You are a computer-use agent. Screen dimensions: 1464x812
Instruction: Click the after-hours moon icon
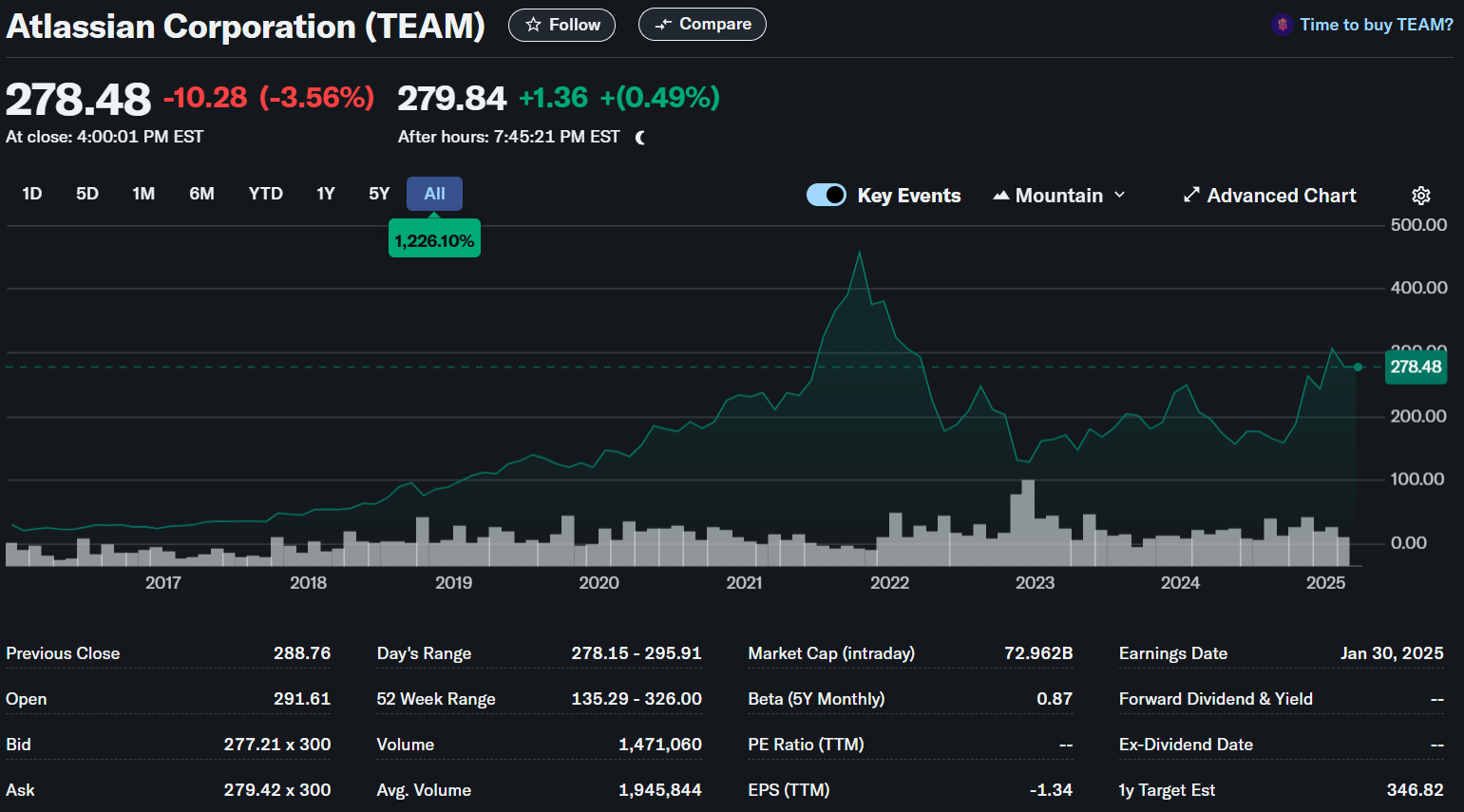pos(640,138)
